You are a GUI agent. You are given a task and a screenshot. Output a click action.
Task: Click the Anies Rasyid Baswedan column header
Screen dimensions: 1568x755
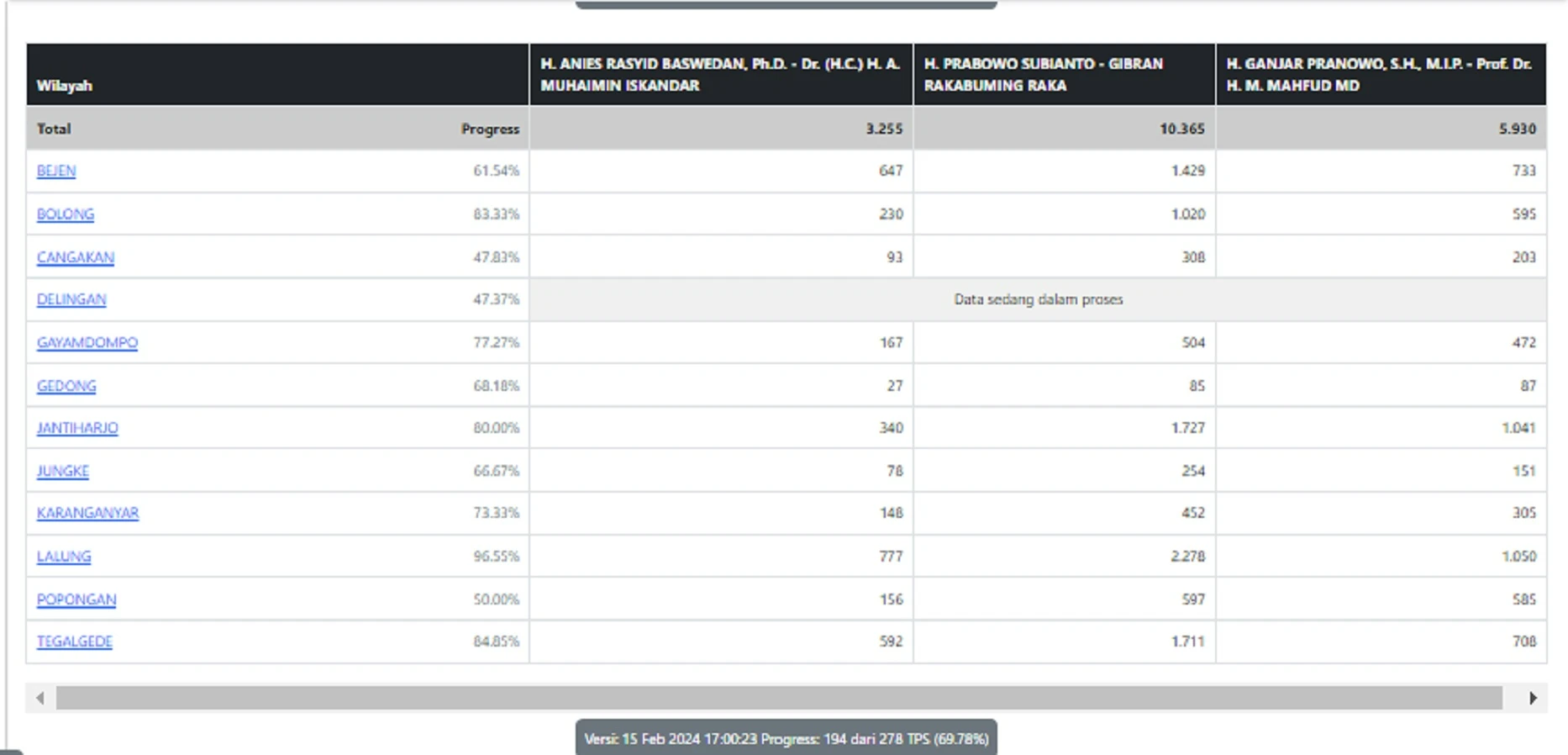pos(721,75)
